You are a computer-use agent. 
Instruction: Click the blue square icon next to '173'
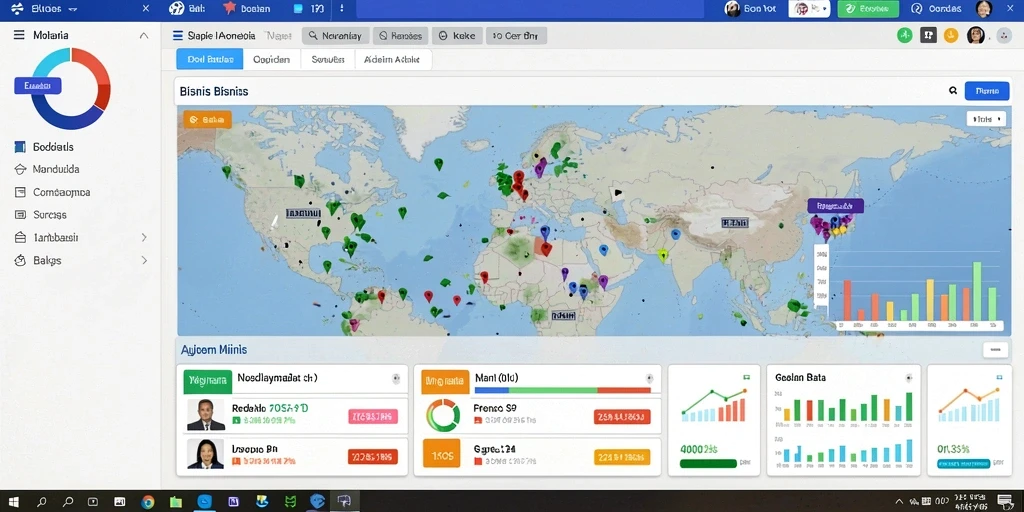click(x=298, y=9)
